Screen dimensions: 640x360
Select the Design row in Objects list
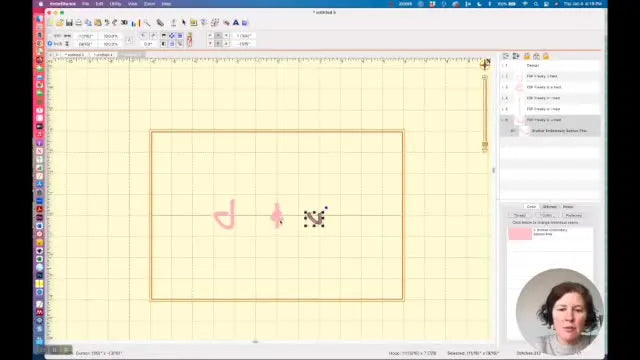[550, 65]
